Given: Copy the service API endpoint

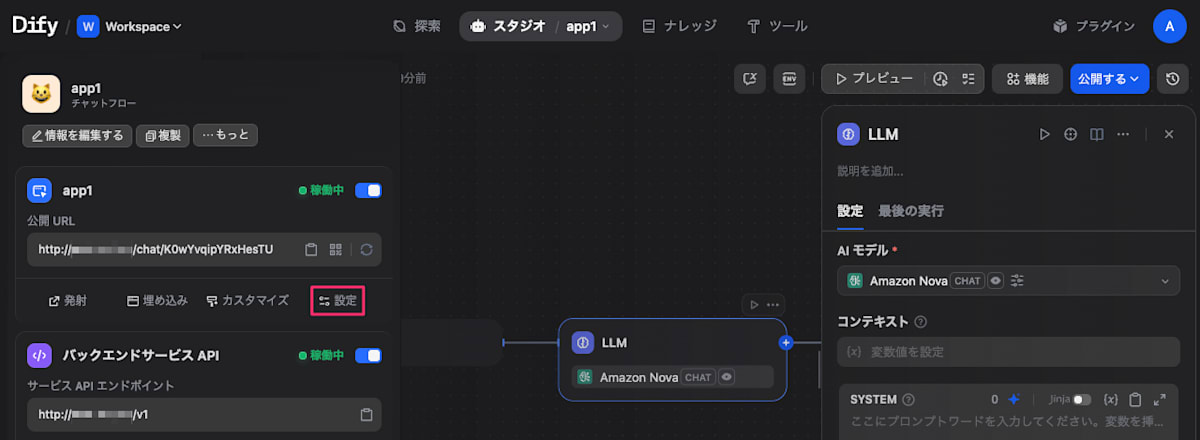Looking at the screenshot, I should click(366, 414).
